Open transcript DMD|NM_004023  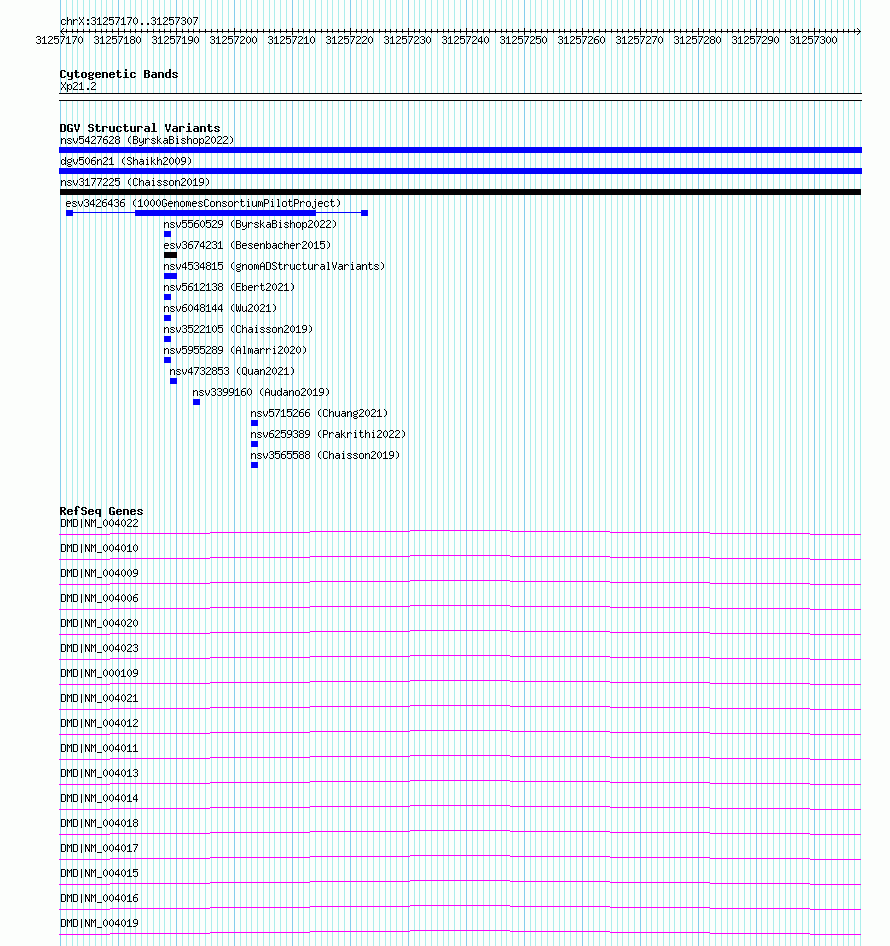pos(99,649)
